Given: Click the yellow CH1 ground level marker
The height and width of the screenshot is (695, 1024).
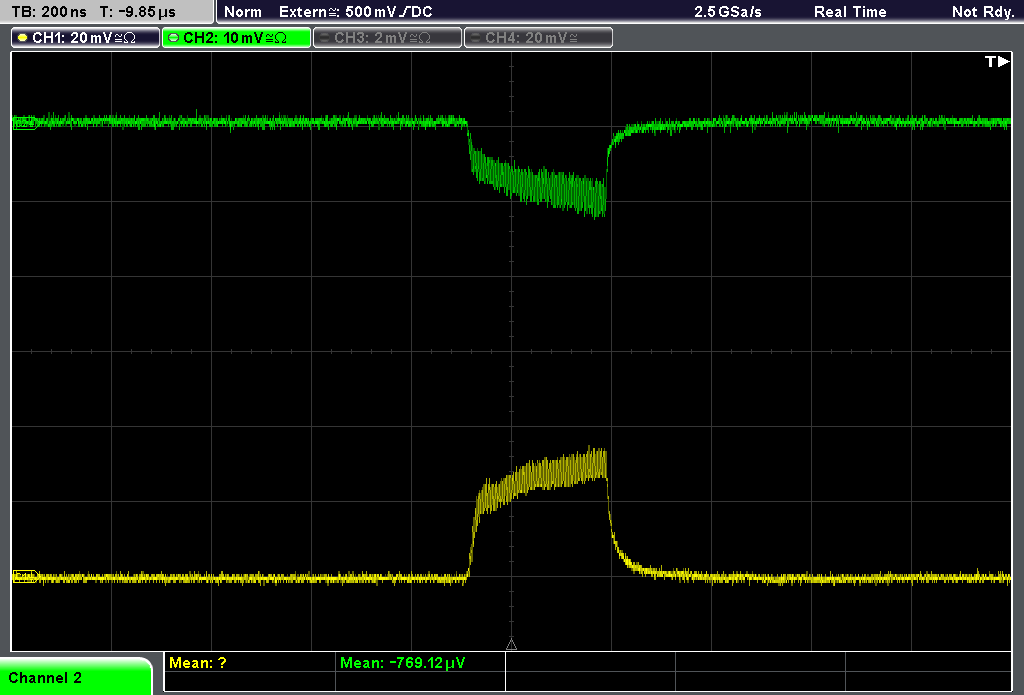Looking at the screenshot, I should pyautogui.click(x=24, y=577).
